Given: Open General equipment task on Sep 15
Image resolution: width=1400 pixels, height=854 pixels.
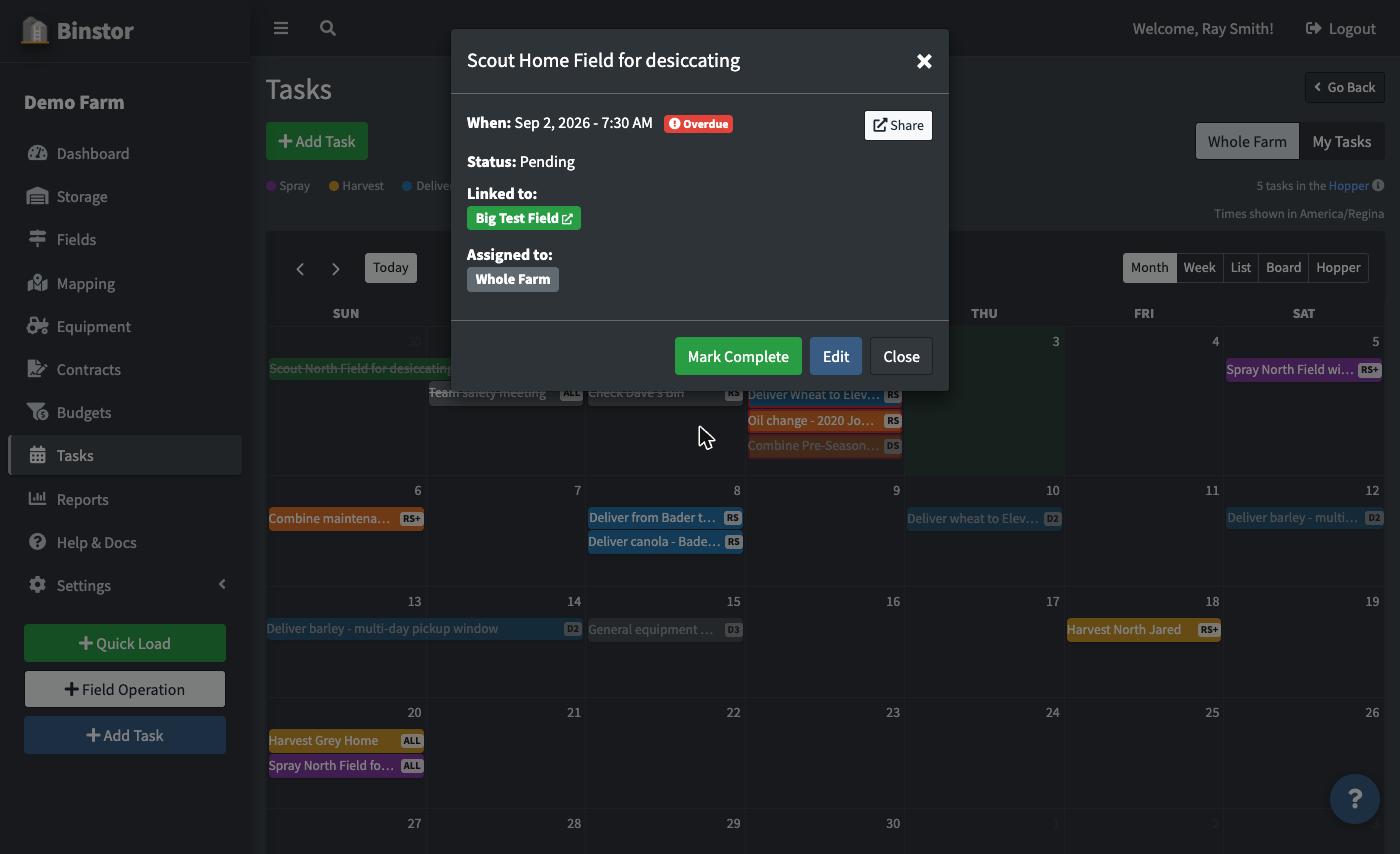Looking at the screenshot, I should coord(665,629).
